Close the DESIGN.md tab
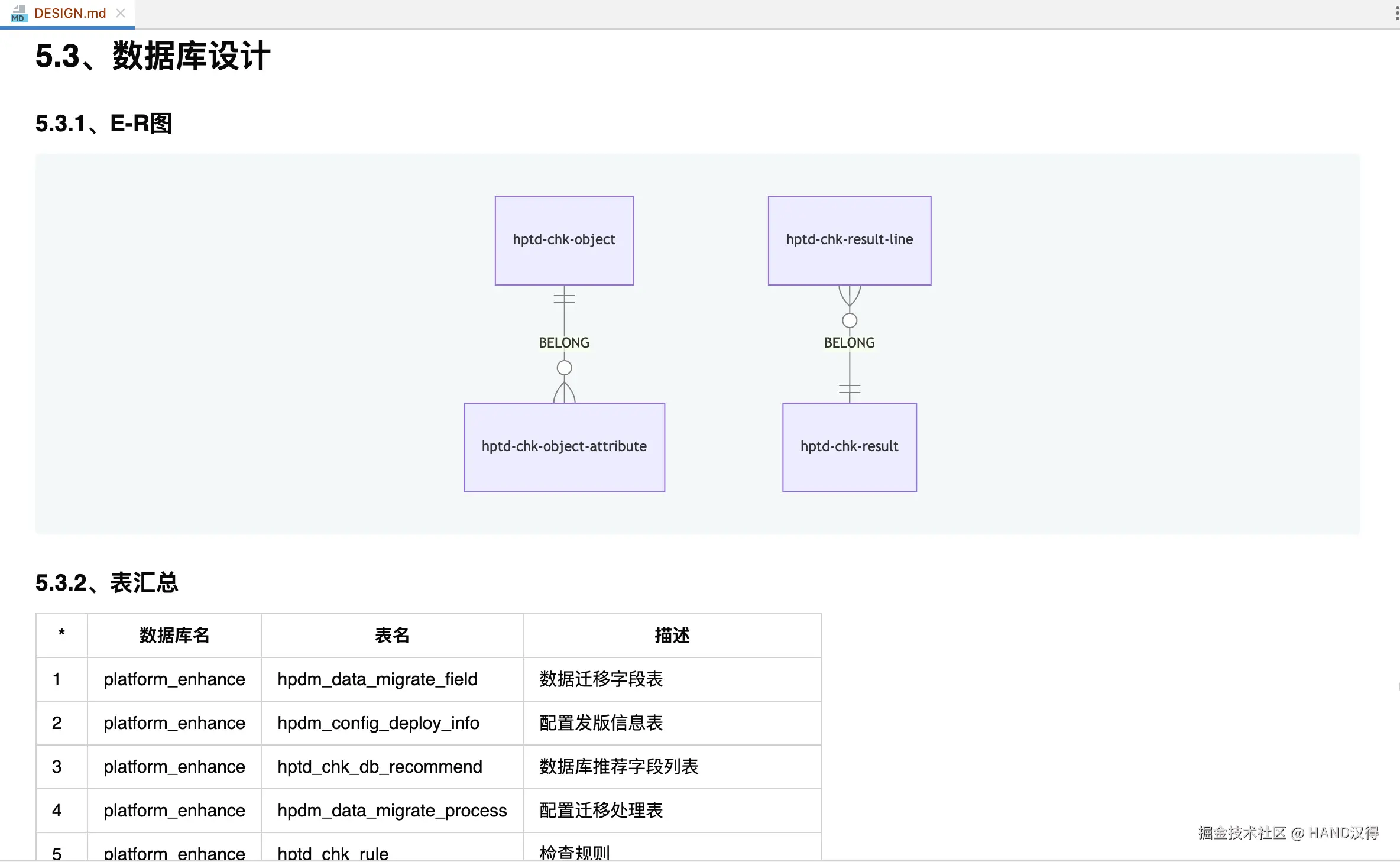The image size is (1400, 862). pos(121,13)
